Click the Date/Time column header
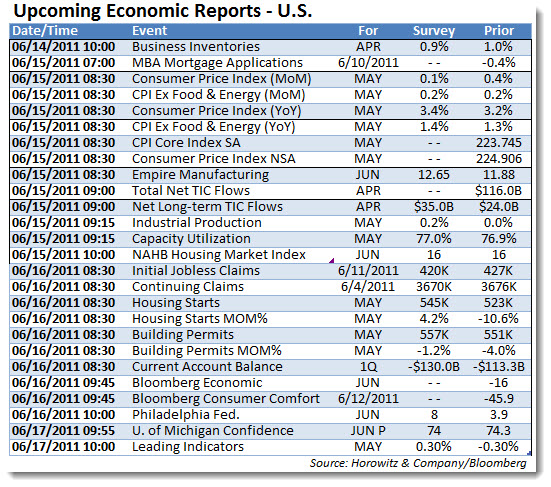 (45, 31)
